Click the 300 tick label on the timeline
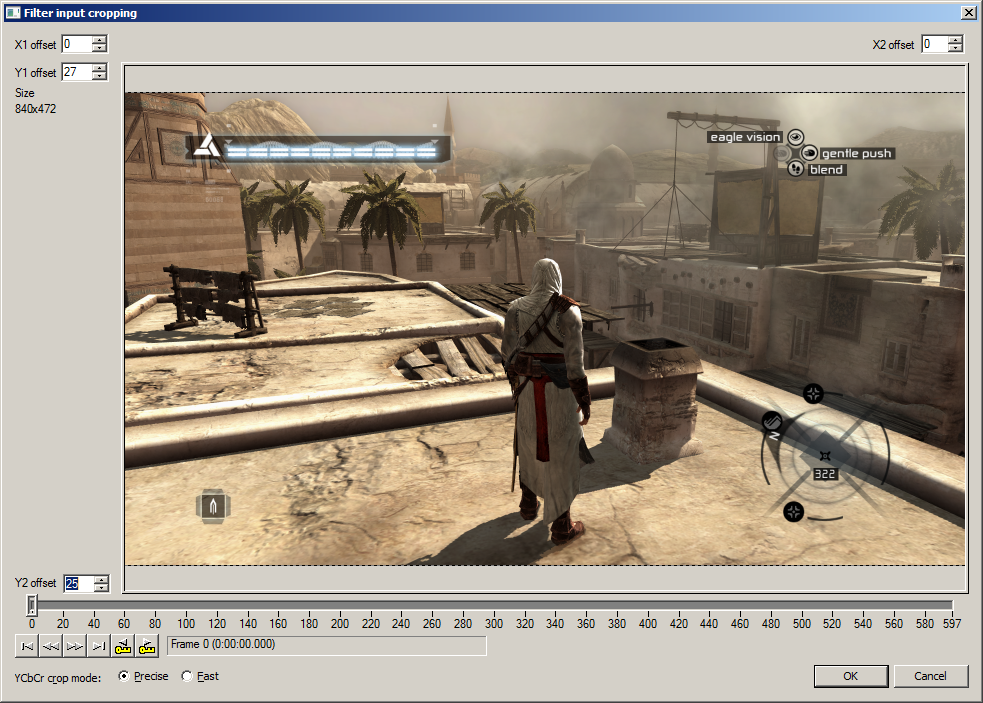The image size is (983, 703). pyautogui.click(x=494, y=623)
